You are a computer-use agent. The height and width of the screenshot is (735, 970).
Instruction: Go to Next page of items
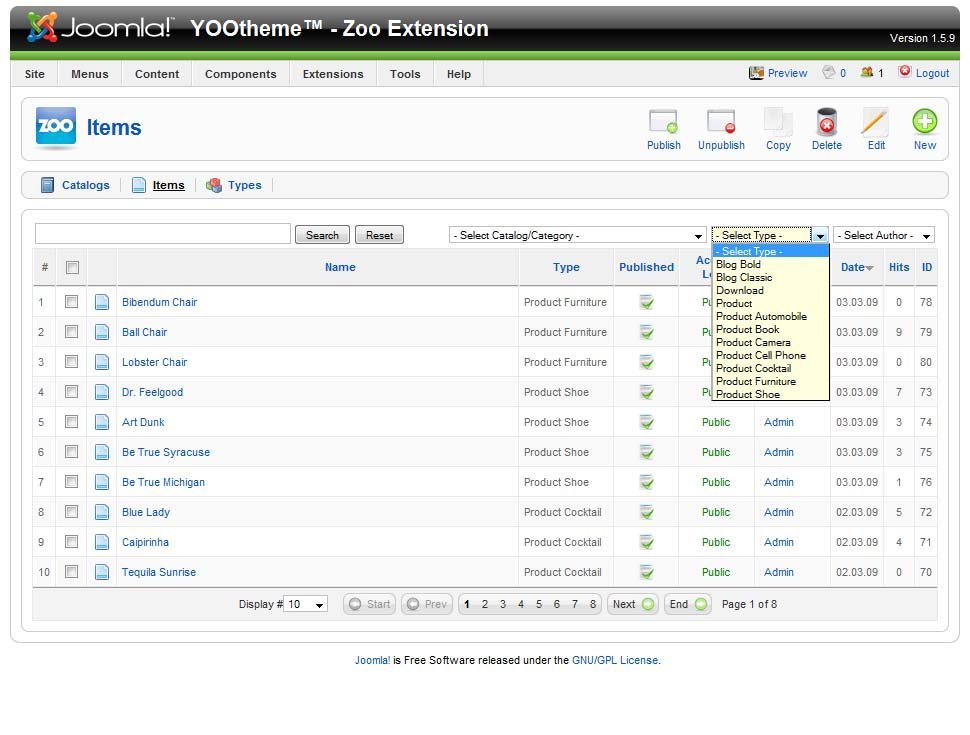click(x=632, y=604)
